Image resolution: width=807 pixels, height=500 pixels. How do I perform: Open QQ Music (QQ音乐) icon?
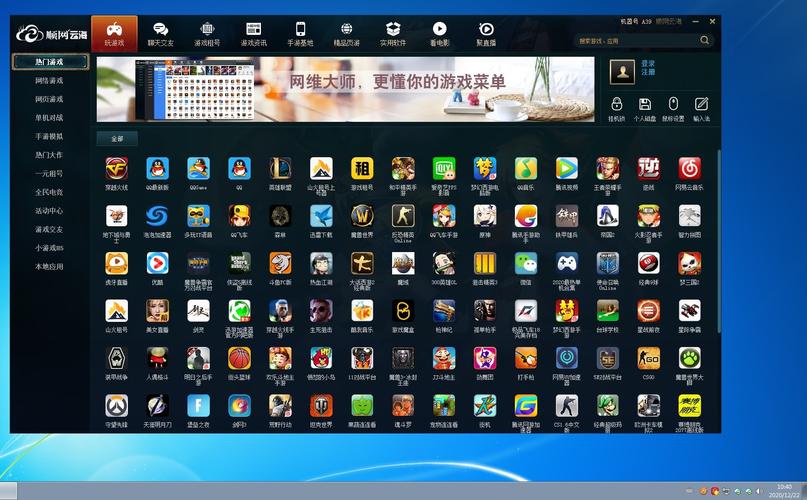coord(525,168)
